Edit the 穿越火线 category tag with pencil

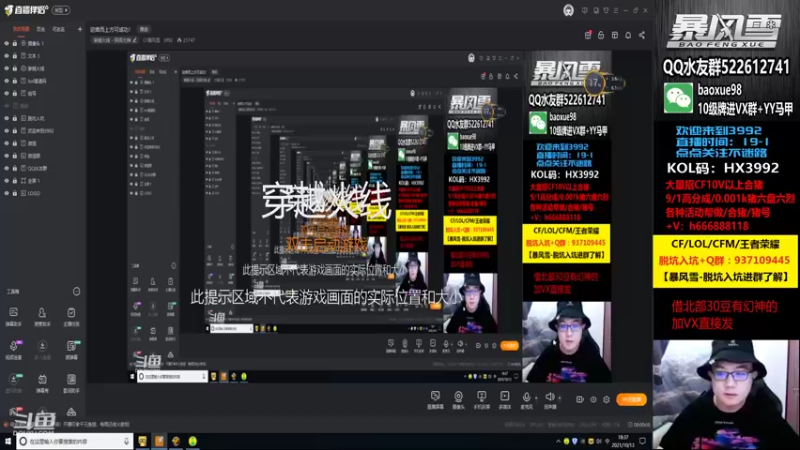pyautogui.click(x=135, y=40)
